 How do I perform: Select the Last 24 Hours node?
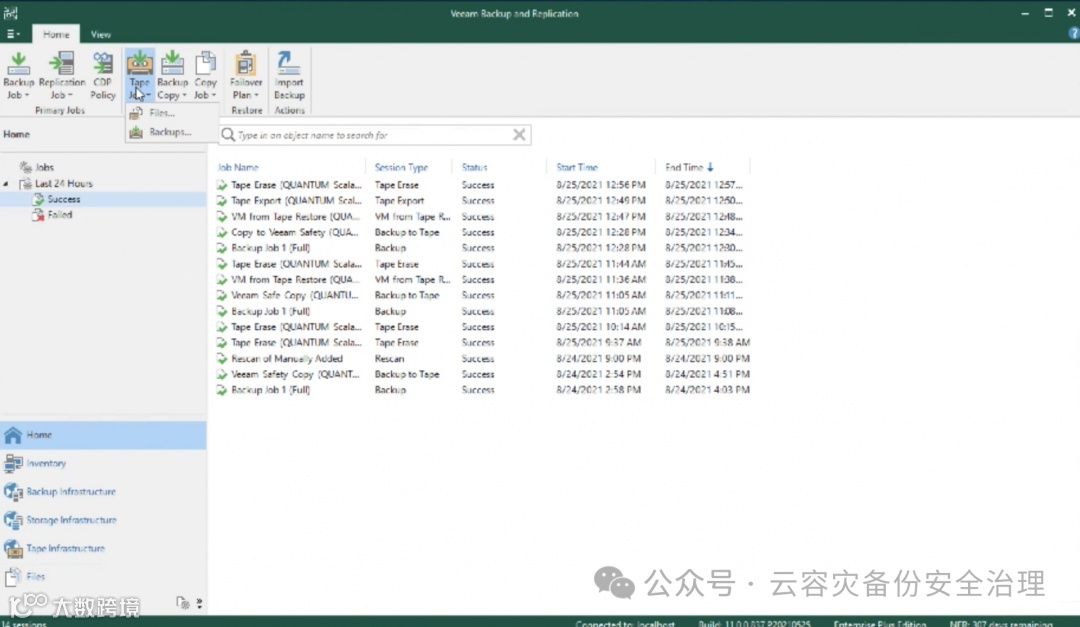63,184
